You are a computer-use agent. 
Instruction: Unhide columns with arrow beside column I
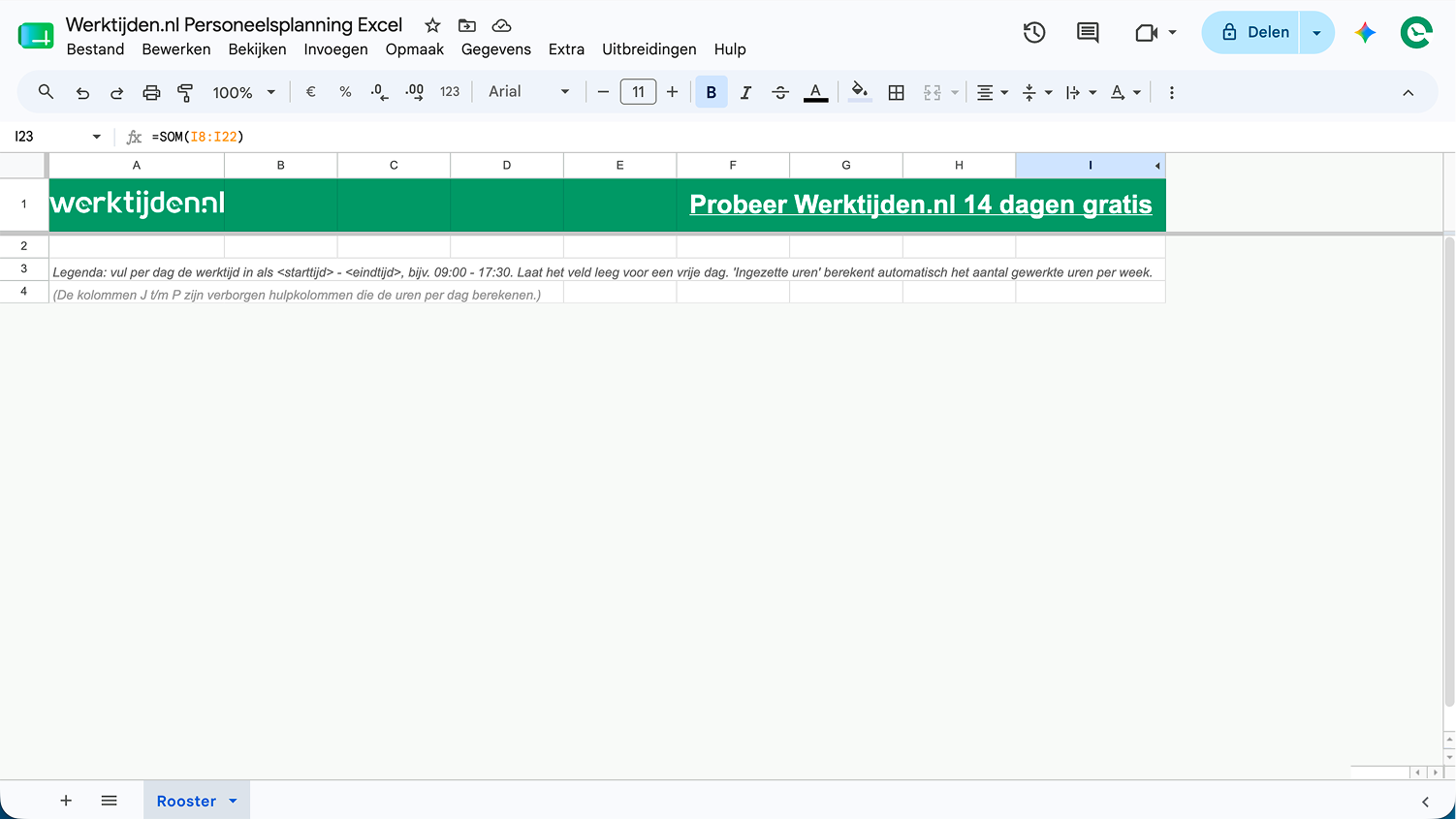[x=1157, y=166]
